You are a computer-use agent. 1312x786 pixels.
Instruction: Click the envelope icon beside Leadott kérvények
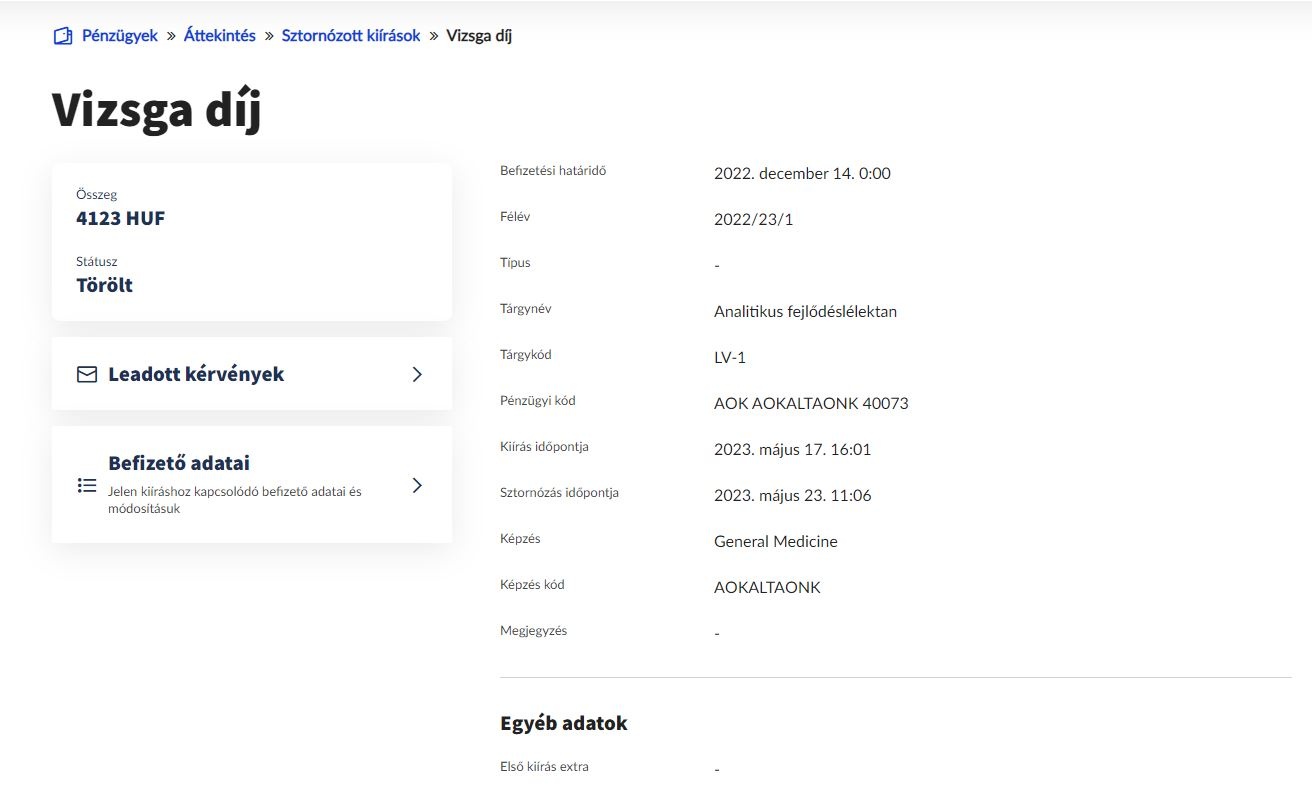87,374
